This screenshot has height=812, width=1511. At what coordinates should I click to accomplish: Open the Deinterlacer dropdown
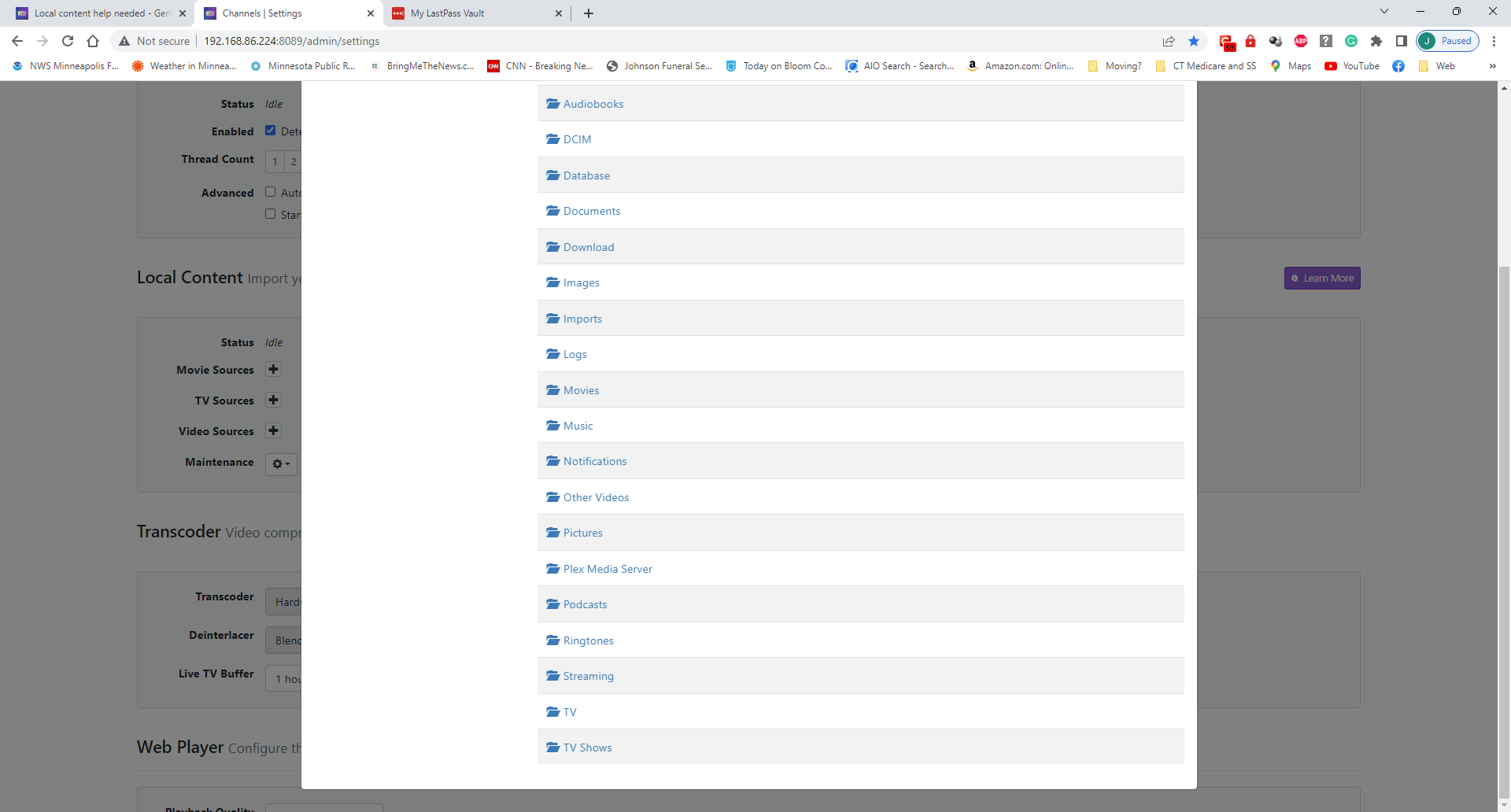click(284, 640)
